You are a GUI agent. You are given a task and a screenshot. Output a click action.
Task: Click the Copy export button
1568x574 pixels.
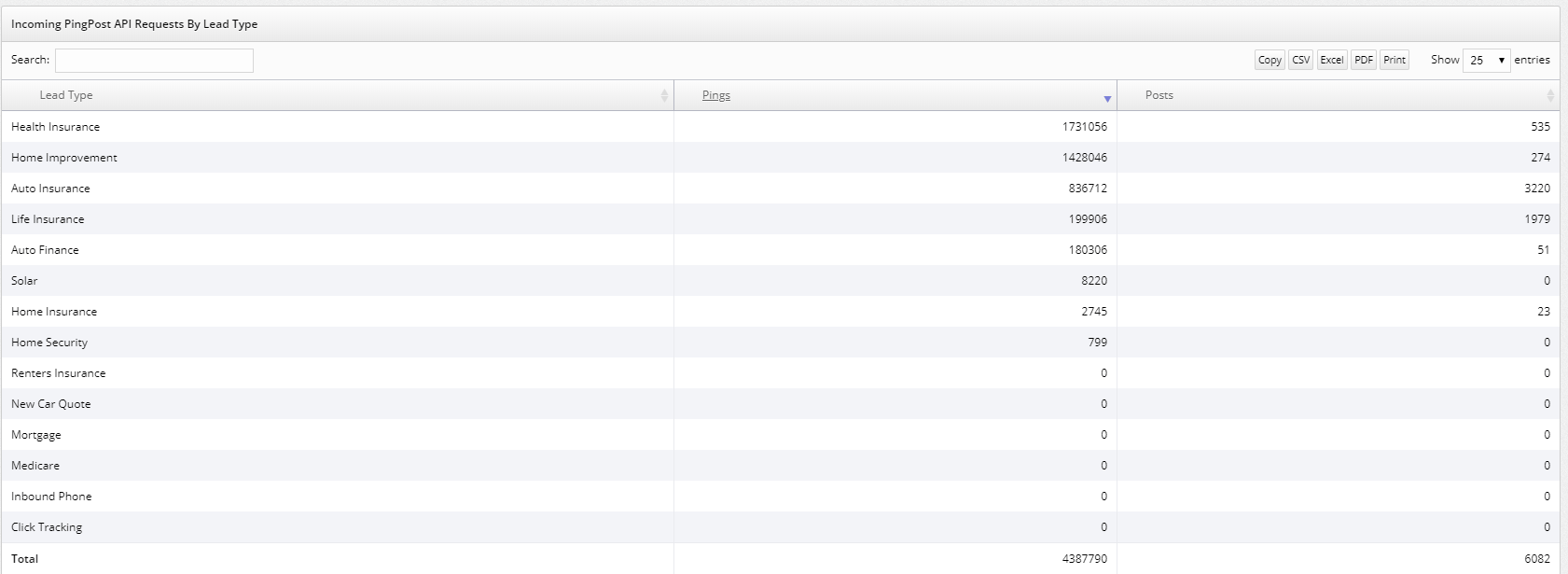coord(1270,60)
